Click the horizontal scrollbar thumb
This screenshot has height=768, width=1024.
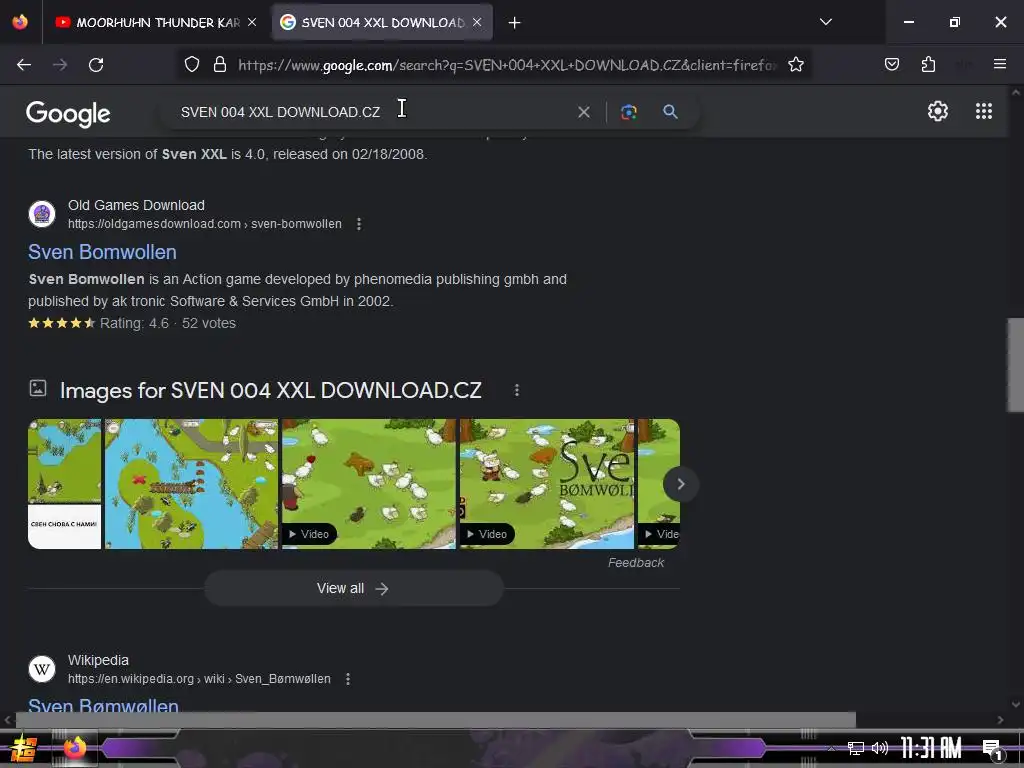click(x=436, y=720)
